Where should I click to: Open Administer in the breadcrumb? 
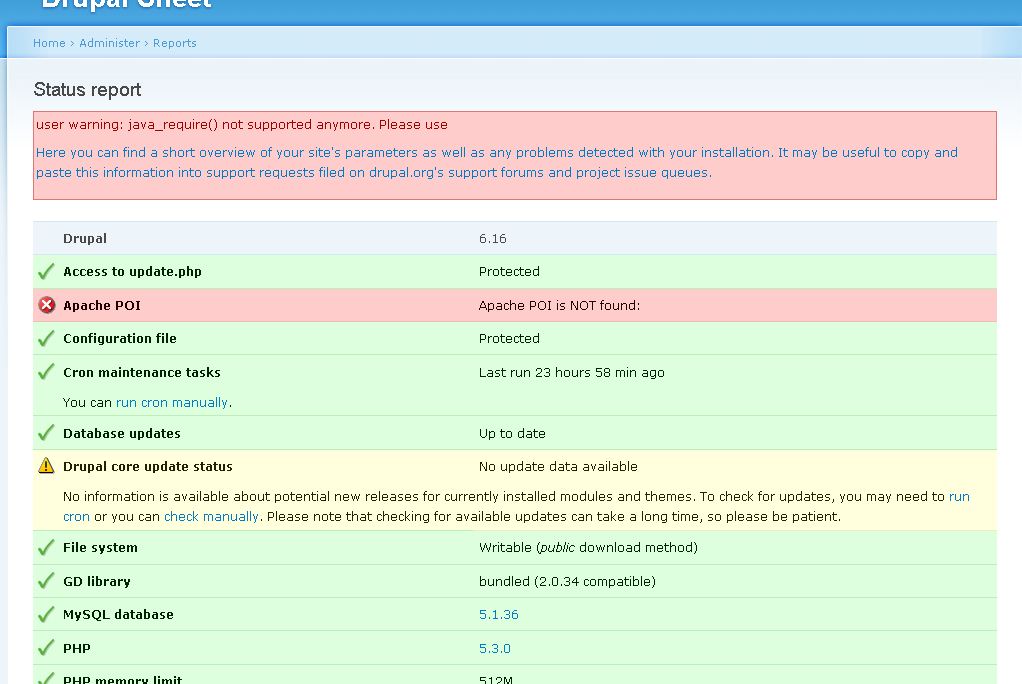pyautogui.click(x=109, y=43)
